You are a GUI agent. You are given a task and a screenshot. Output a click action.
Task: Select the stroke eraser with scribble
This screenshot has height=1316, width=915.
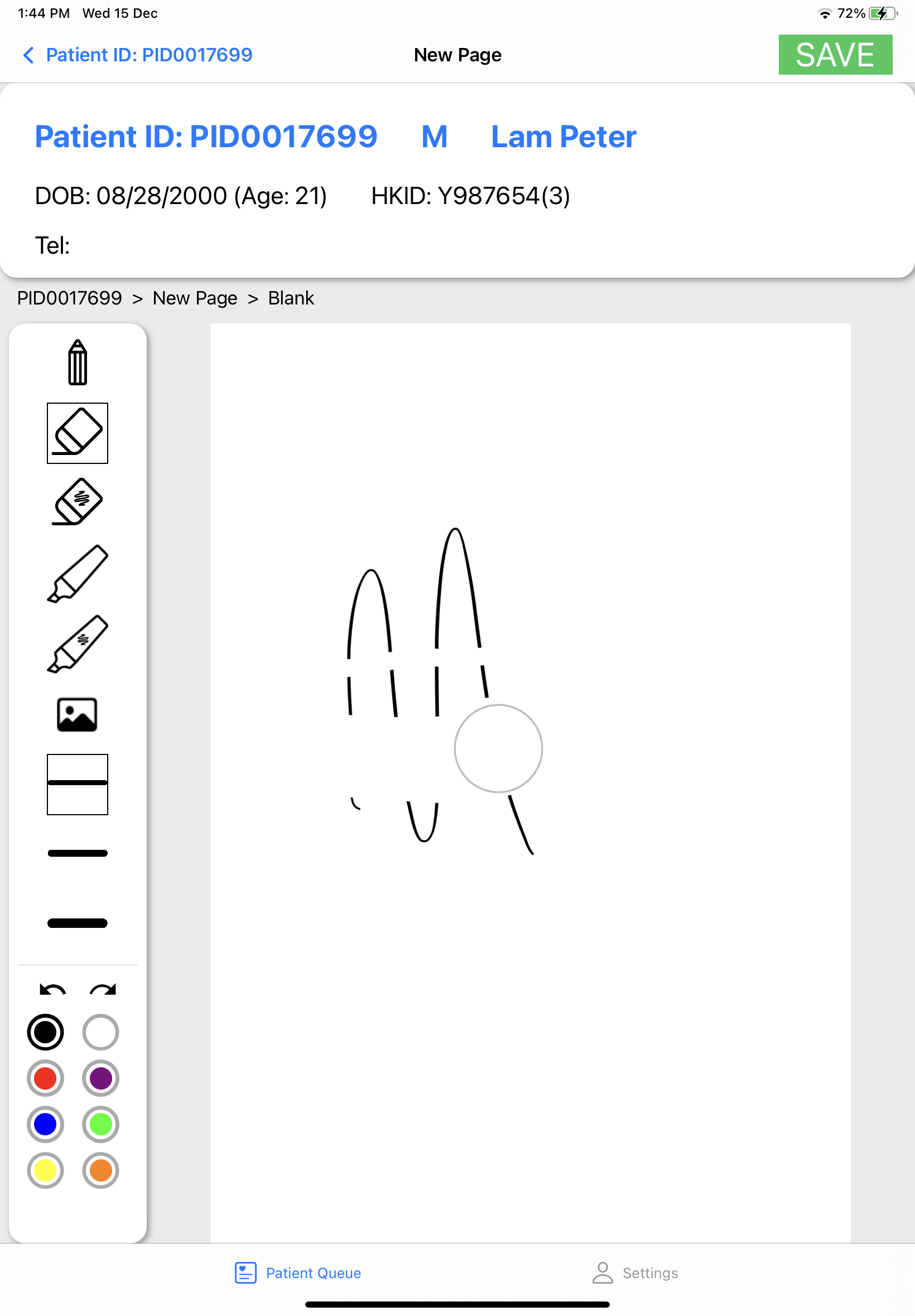78,502
